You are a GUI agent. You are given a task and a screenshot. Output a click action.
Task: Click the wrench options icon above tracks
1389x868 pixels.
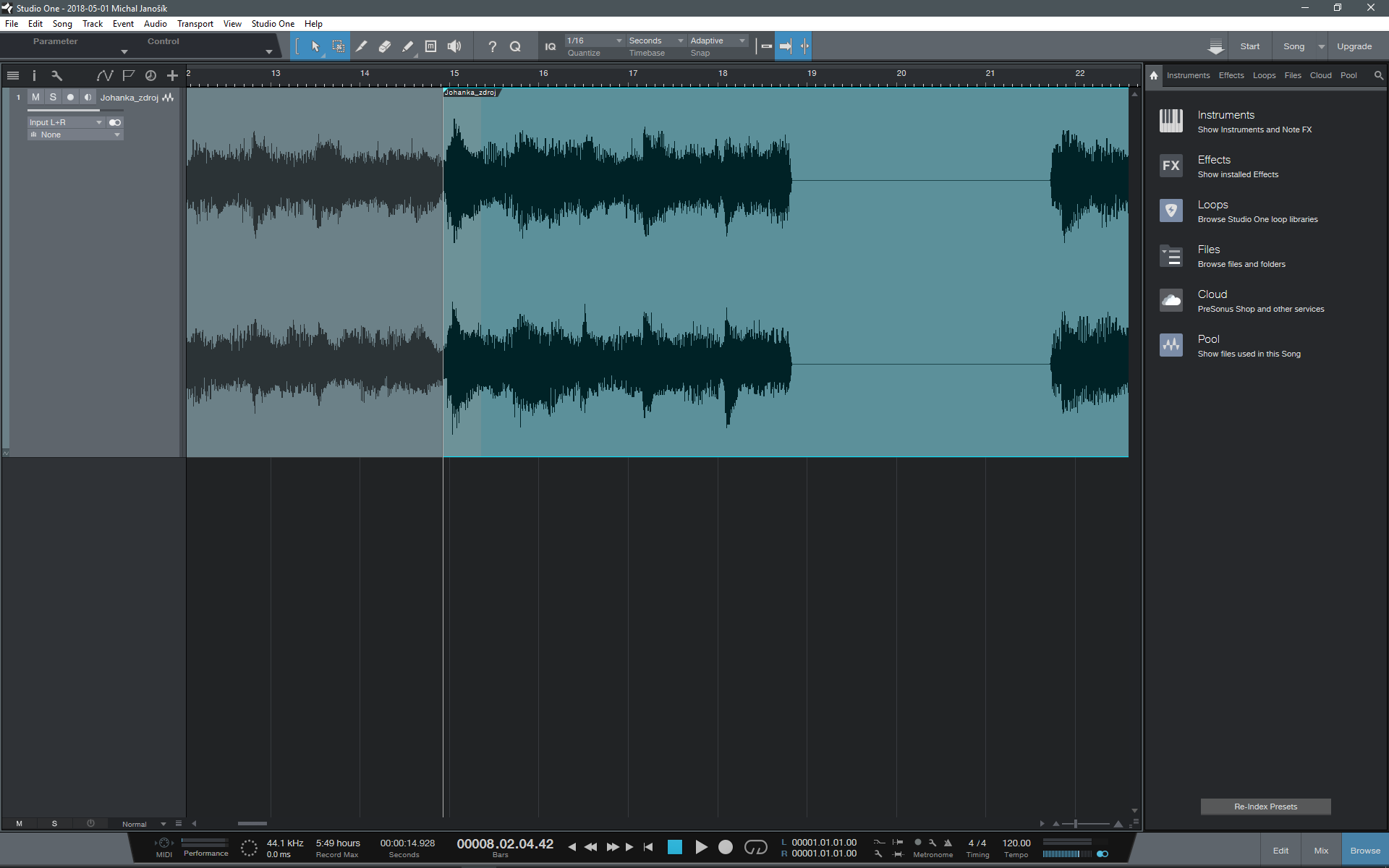pyautogui.click(x=56, y=75)
